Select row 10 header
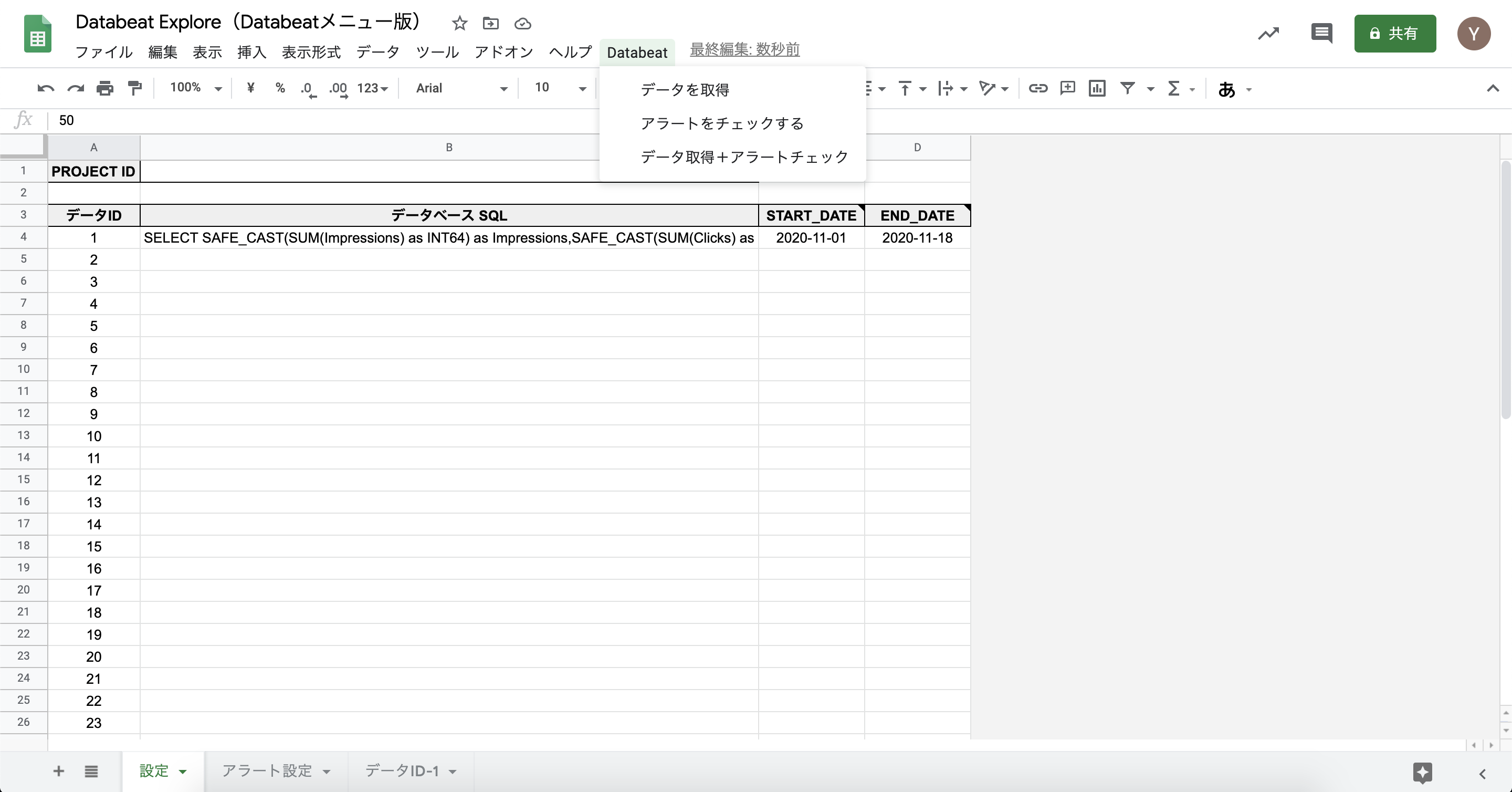The image size is (1512, 792). tap(24, 369)
